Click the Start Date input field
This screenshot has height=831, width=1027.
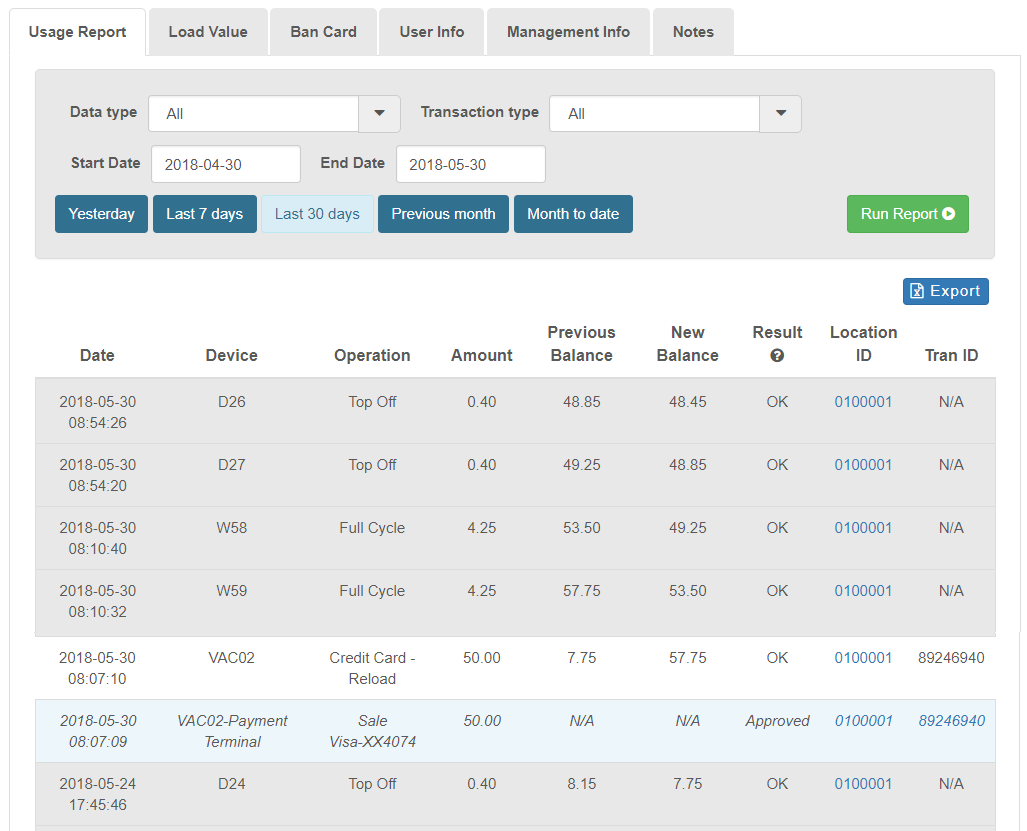coord(226,164)
